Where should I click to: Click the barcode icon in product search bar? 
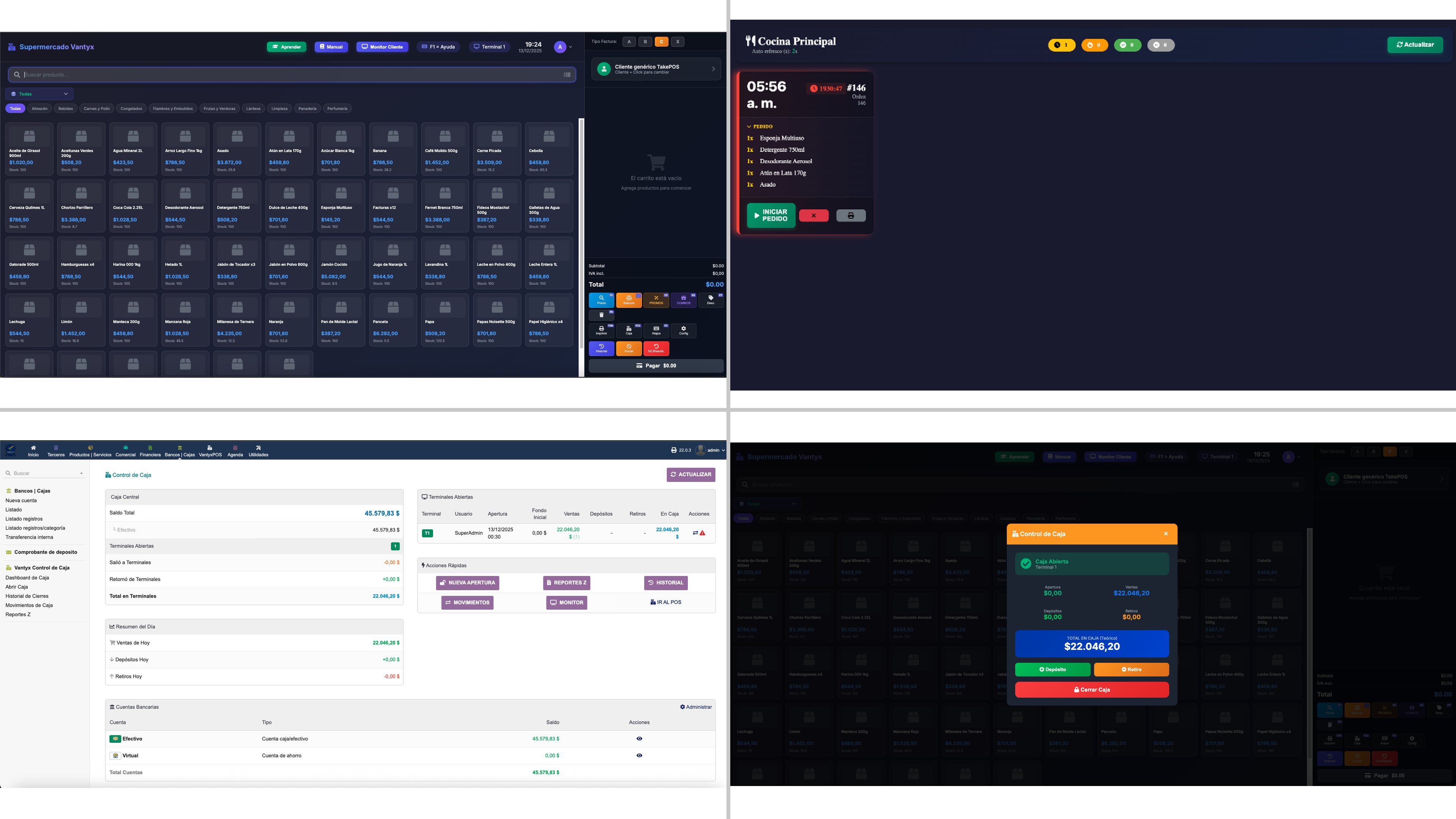[567, 75]
